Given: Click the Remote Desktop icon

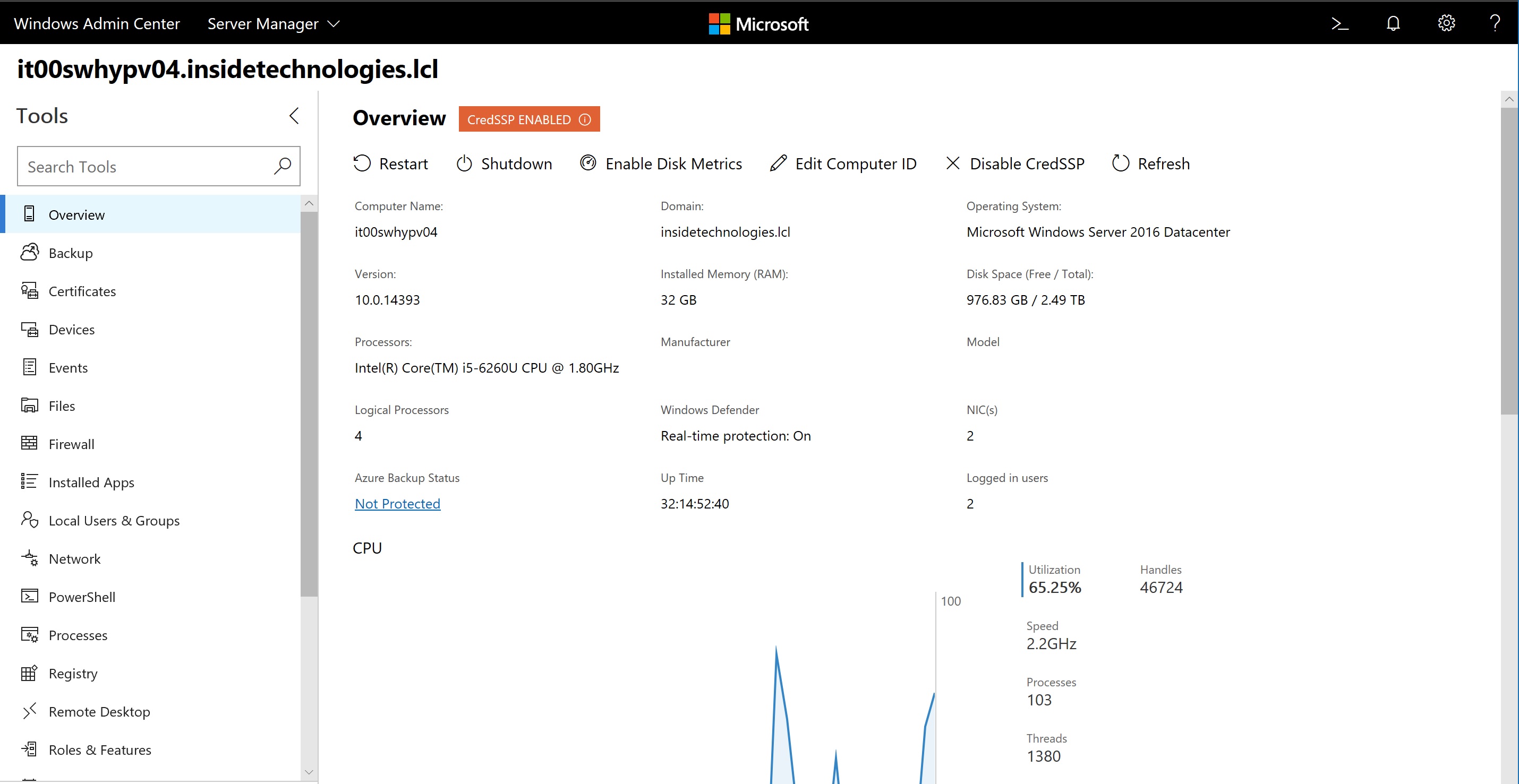Looking at the screenshot, I should coord(30,711).
